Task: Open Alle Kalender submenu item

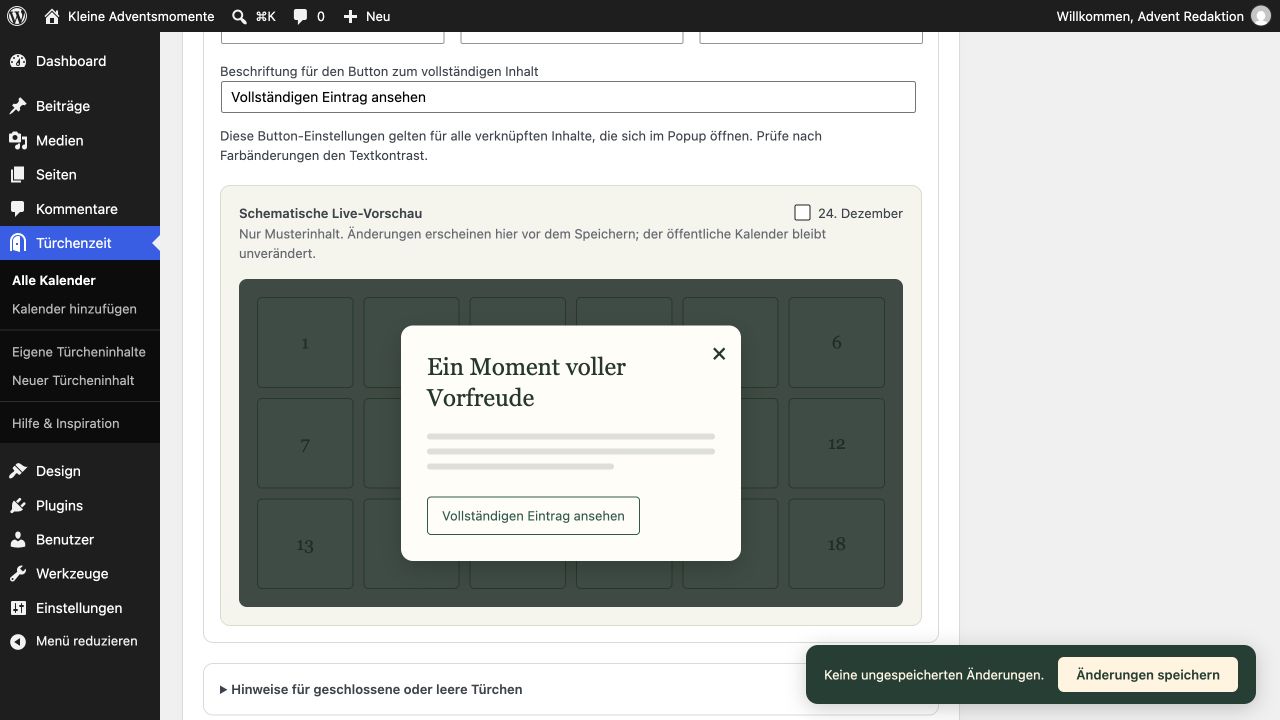Action: [54, 281]
